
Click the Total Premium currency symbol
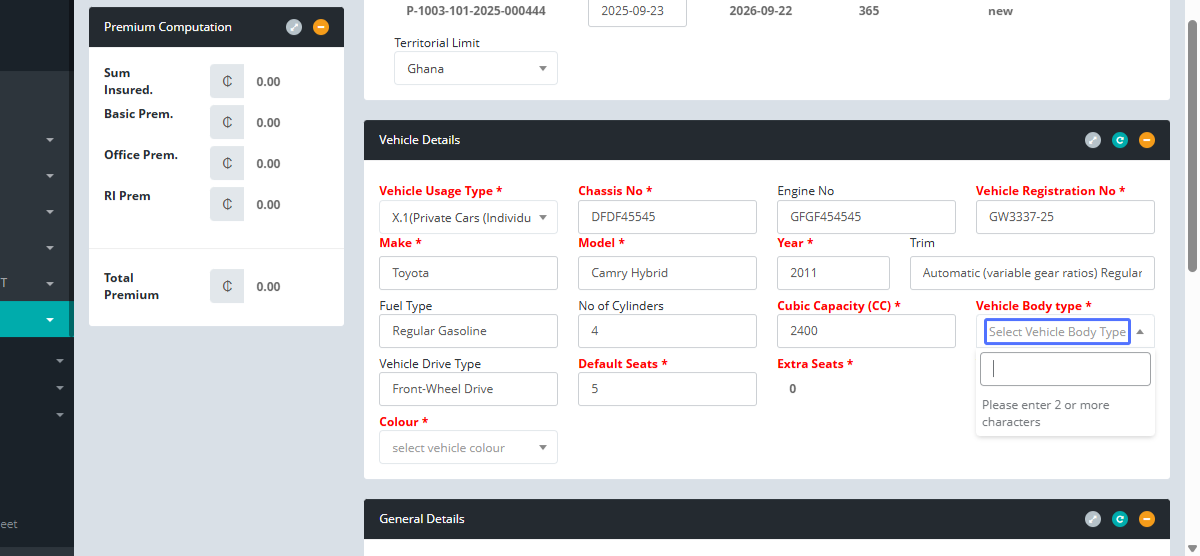click(x=227, y=286)
